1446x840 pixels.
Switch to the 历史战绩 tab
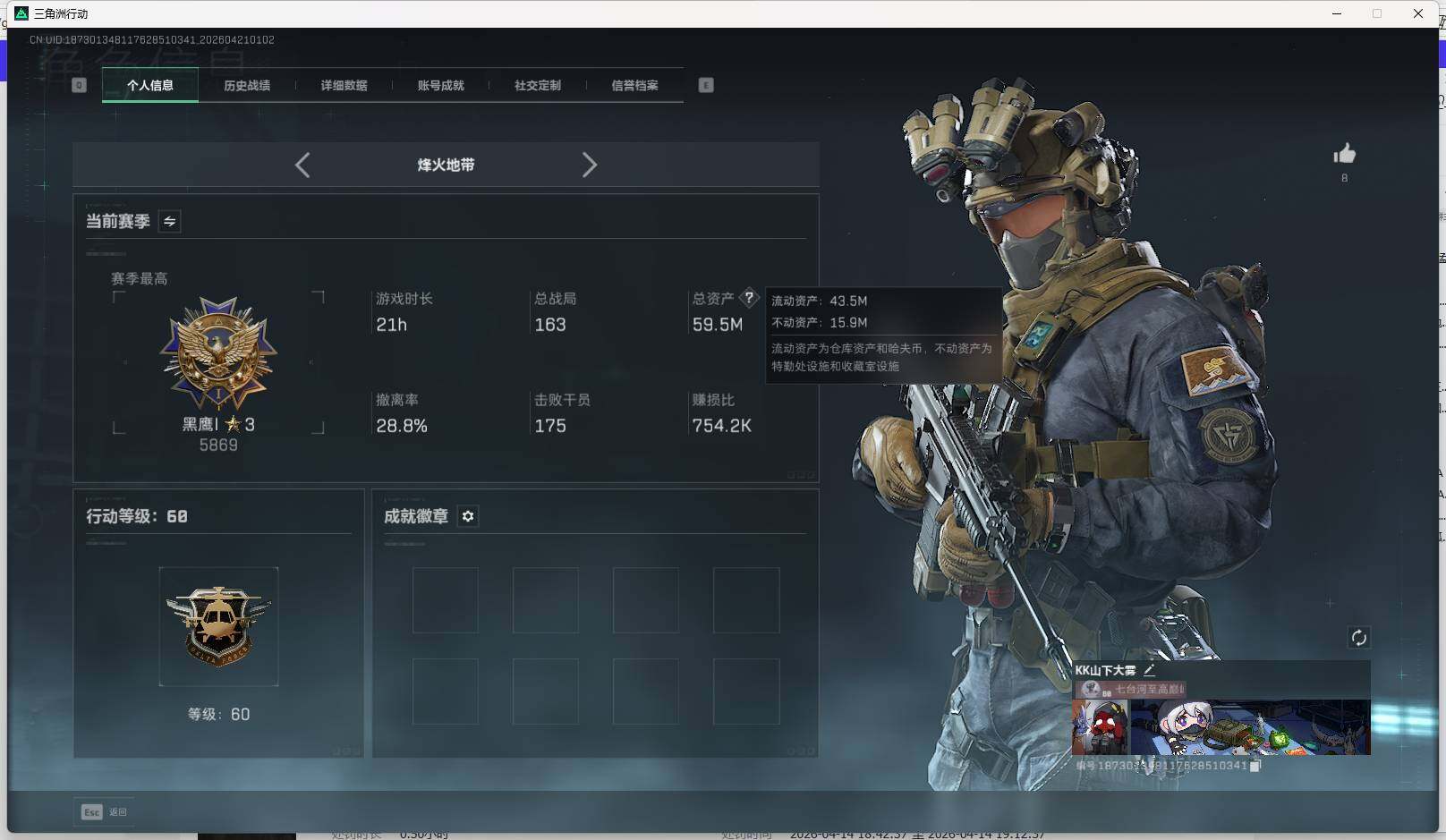pos(247,85)
